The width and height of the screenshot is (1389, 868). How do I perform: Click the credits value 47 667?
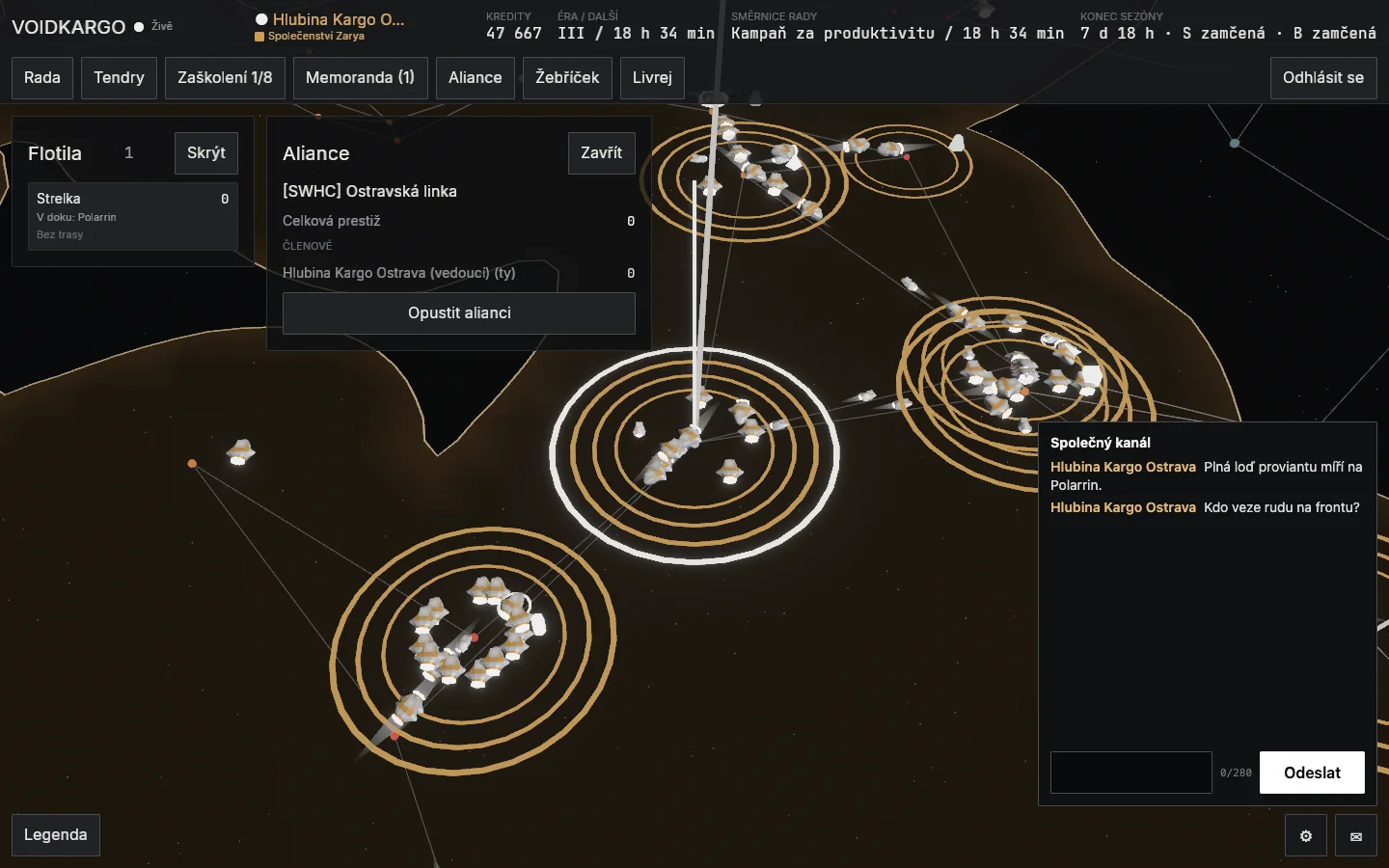[x=514, y=33]
